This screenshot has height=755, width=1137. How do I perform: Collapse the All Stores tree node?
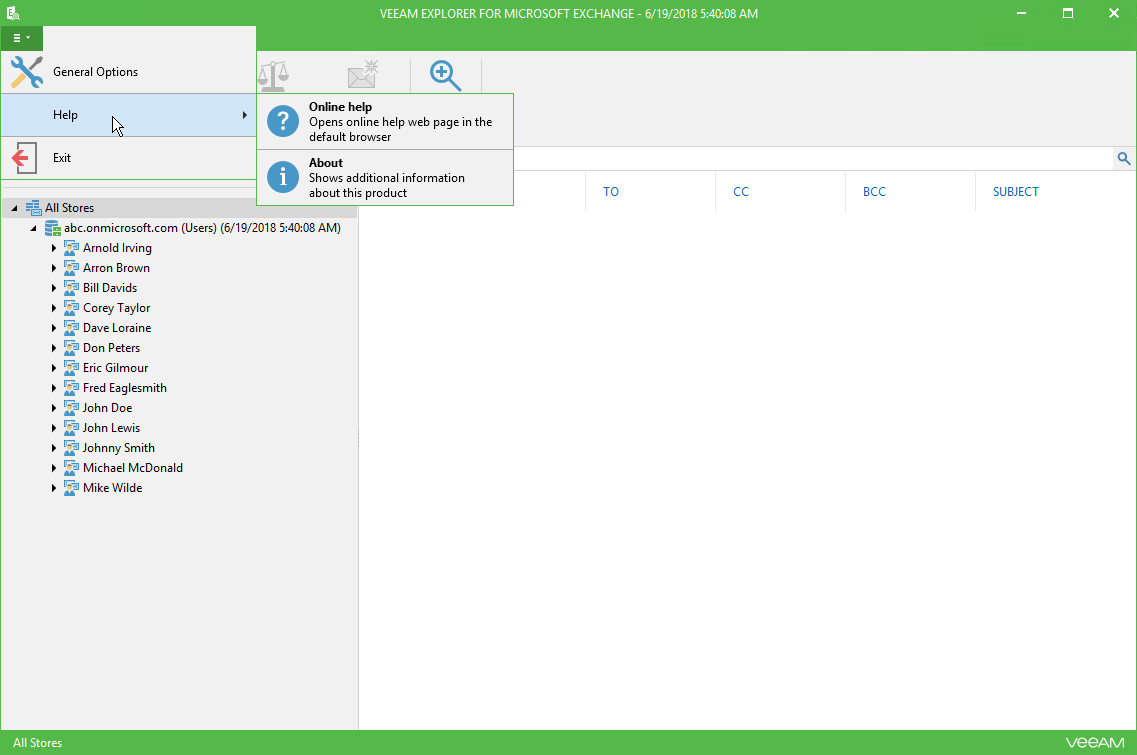click(x=14, y=208)
